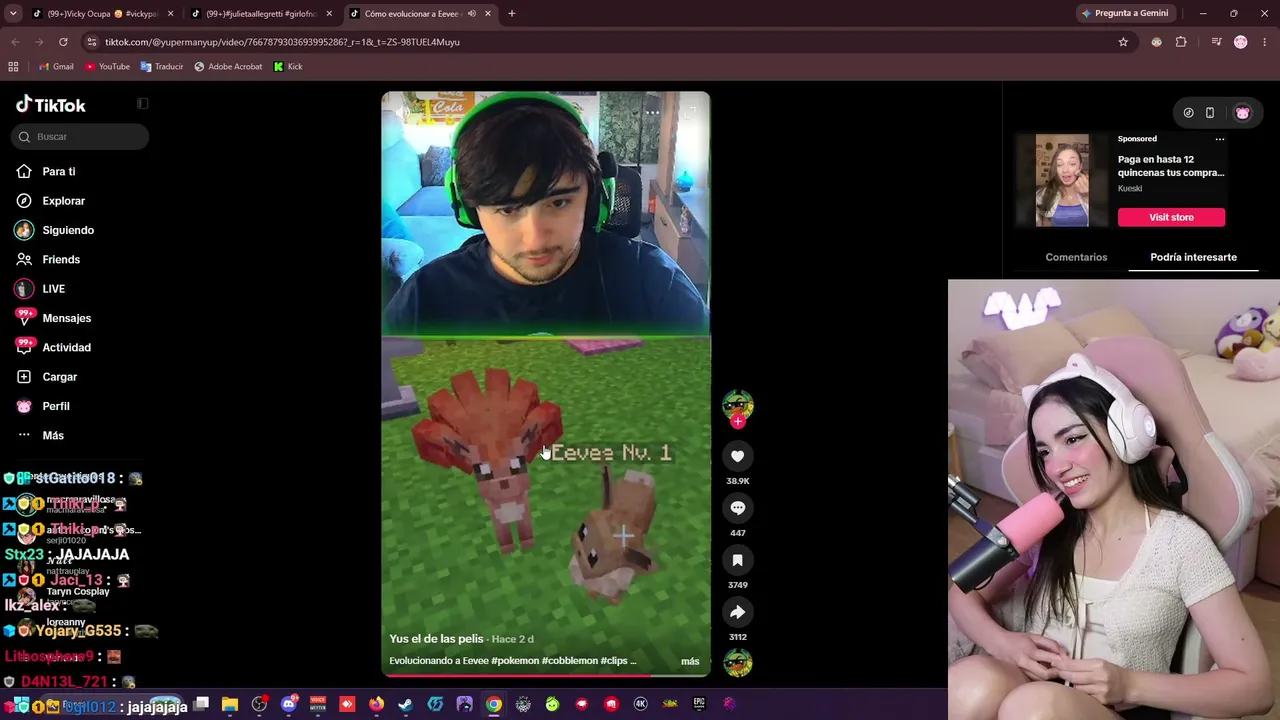Open the spinning sound disc icon

738,662
